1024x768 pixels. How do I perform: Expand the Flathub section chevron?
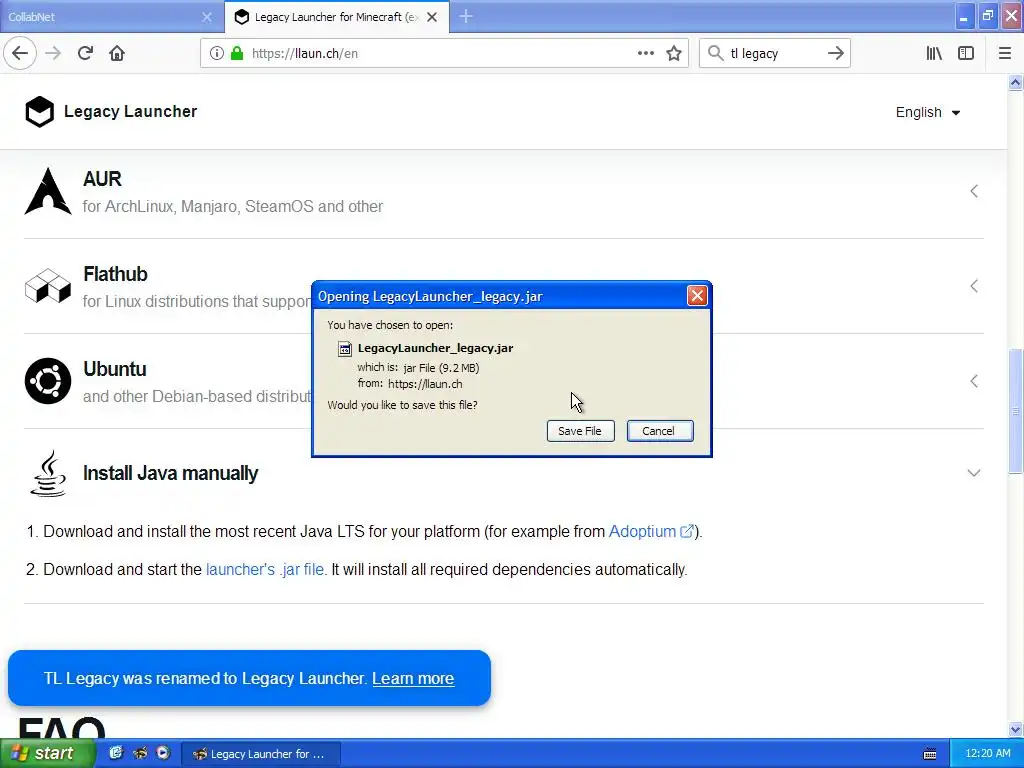tap(974, 286)
